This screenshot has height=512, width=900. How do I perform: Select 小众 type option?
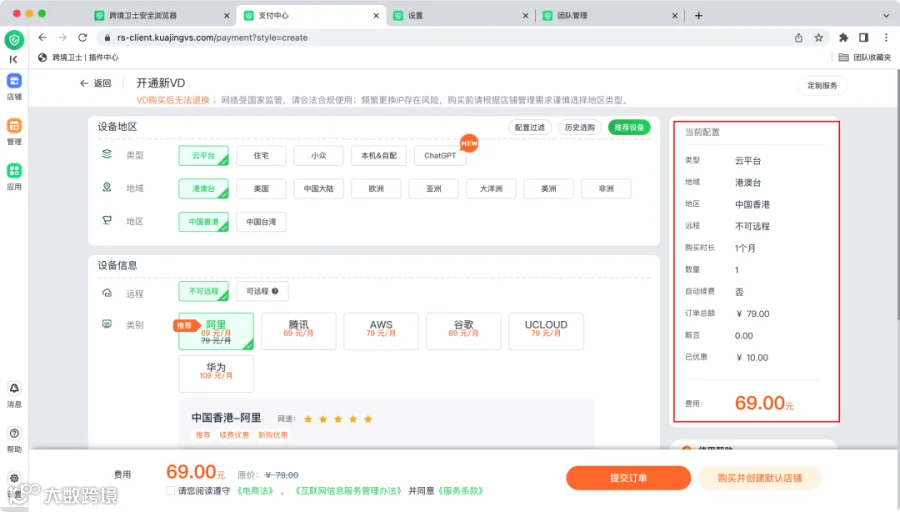click(x=319, y=156)
